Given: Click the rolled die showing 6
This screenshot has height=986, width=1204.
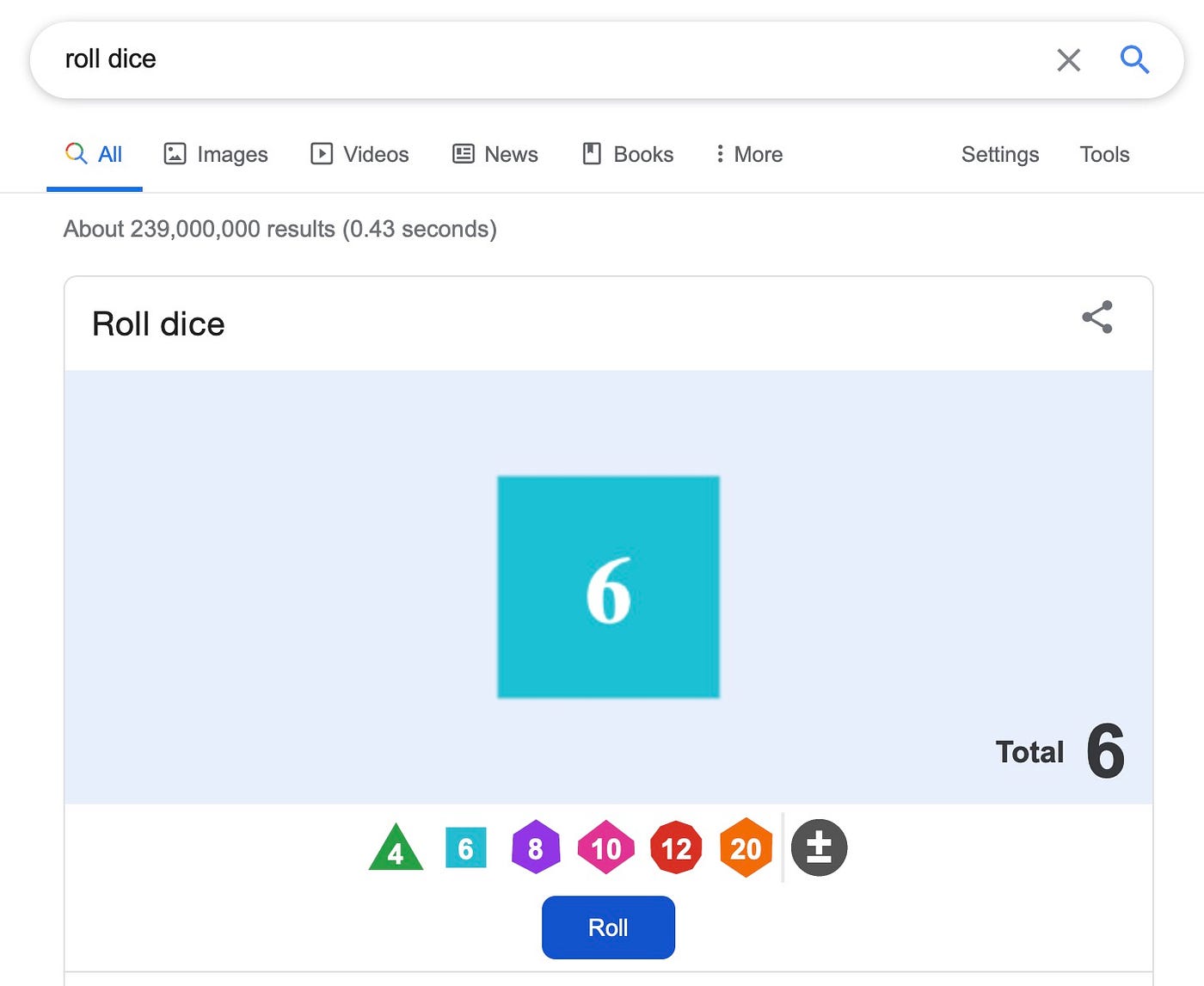Looking at the screenshot, I should point(607,586).
